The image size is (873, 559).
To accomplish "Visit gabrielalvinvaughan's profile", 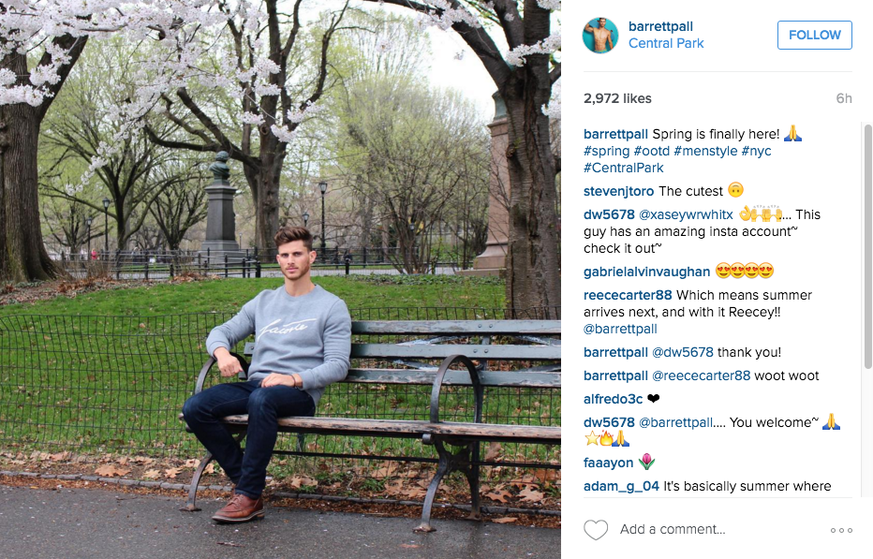I will (x=647, y=272).
